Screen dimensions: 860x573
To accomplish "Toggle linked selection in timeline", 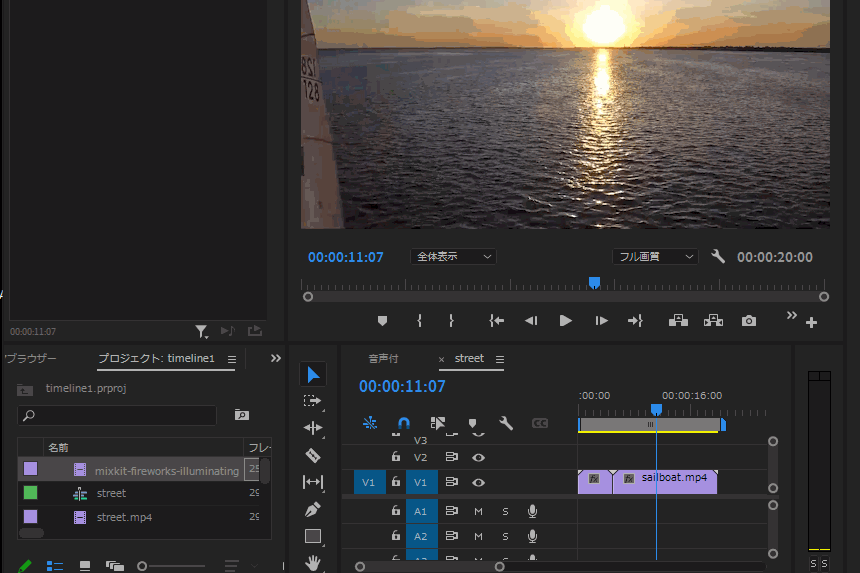I will tap(438, 423).
